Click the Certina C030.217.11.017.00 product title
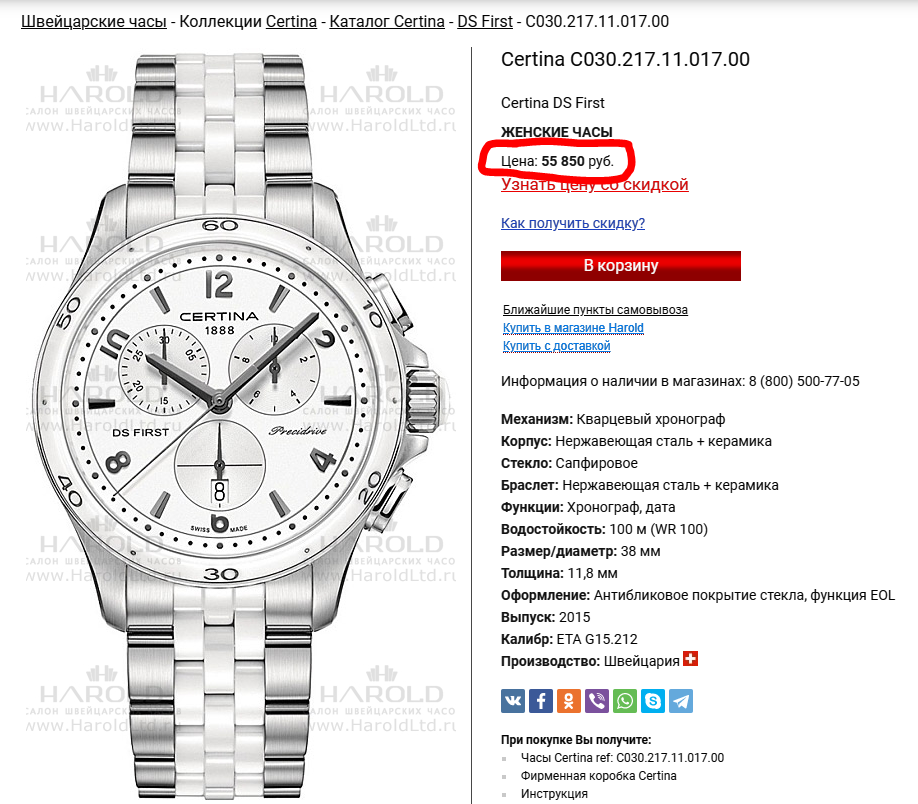Image resolution: width=918 pixels, height=804 pixels. [x=624, y=60]
